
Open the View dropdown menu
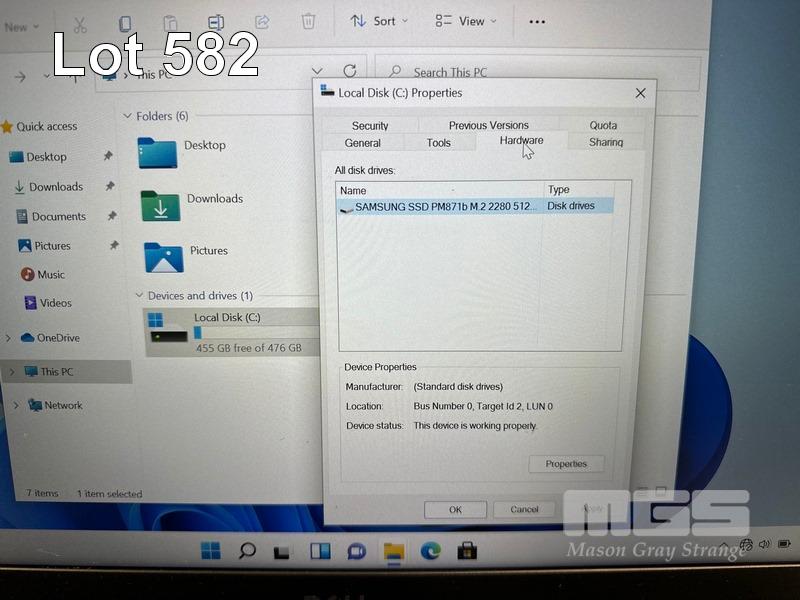click(x=466, y=21)
